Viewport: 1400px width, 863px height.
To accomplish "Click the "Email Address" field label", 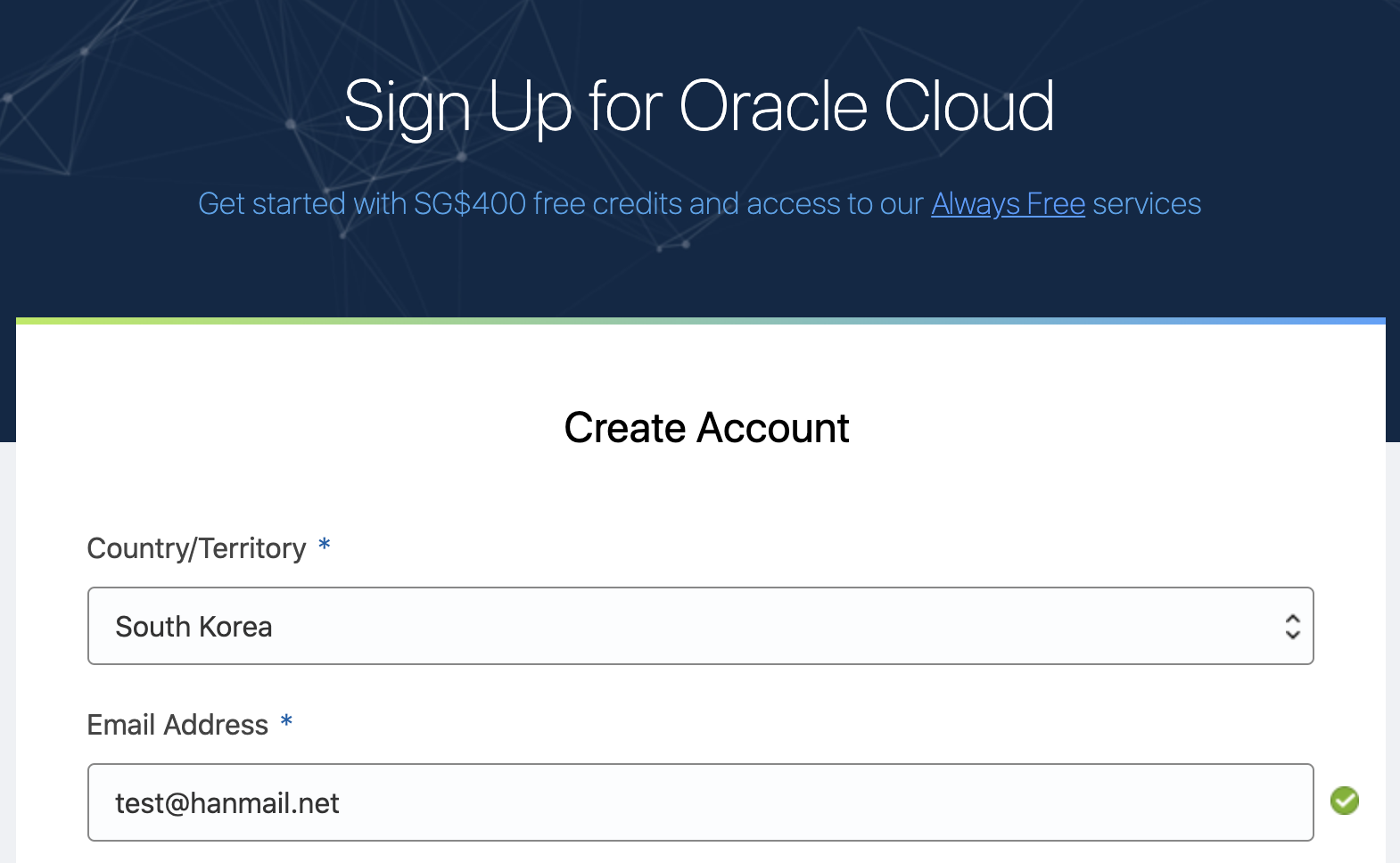I will click(177, 725).
